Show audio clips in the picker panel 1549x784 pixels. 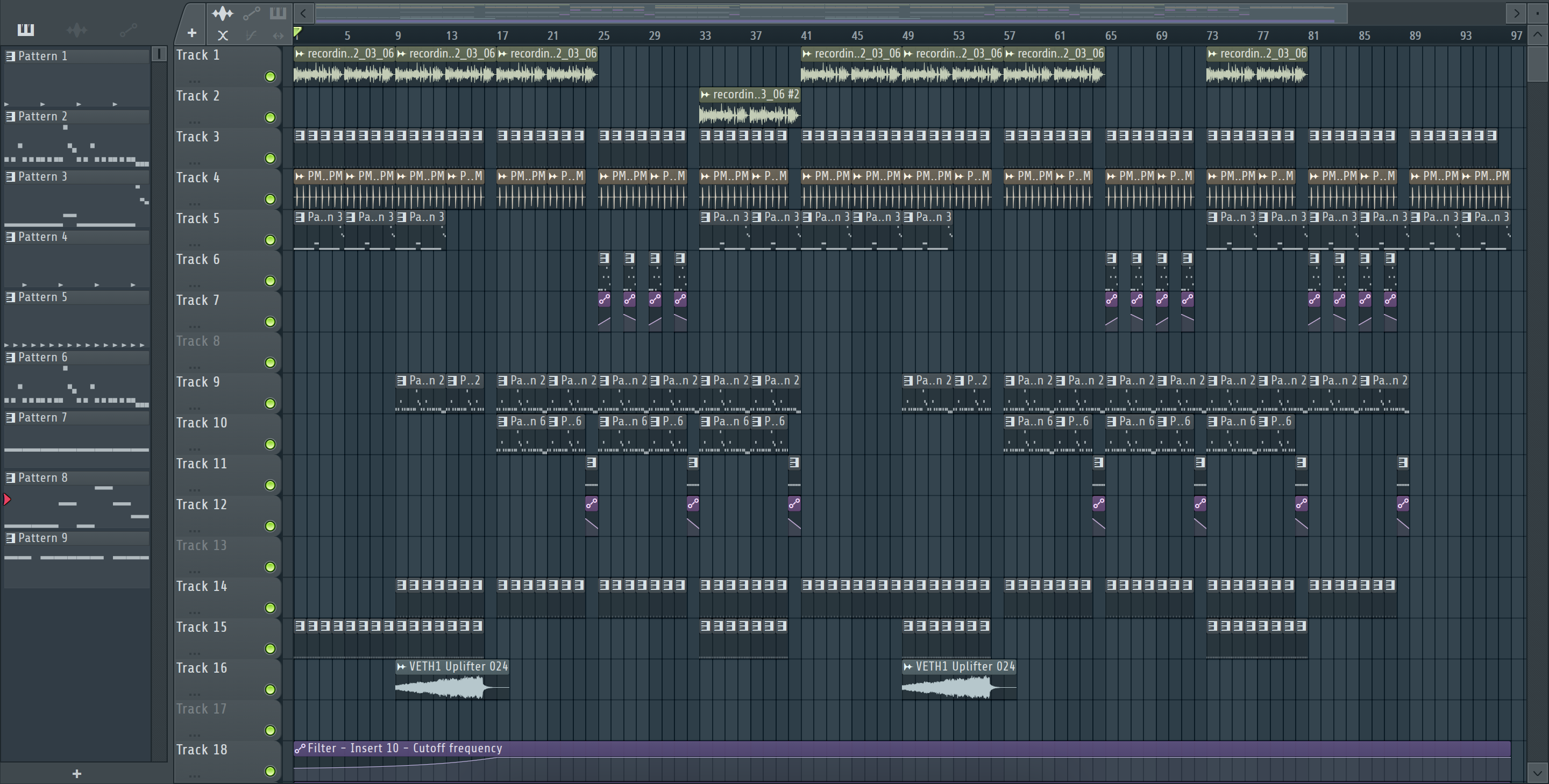pos(76,30)
